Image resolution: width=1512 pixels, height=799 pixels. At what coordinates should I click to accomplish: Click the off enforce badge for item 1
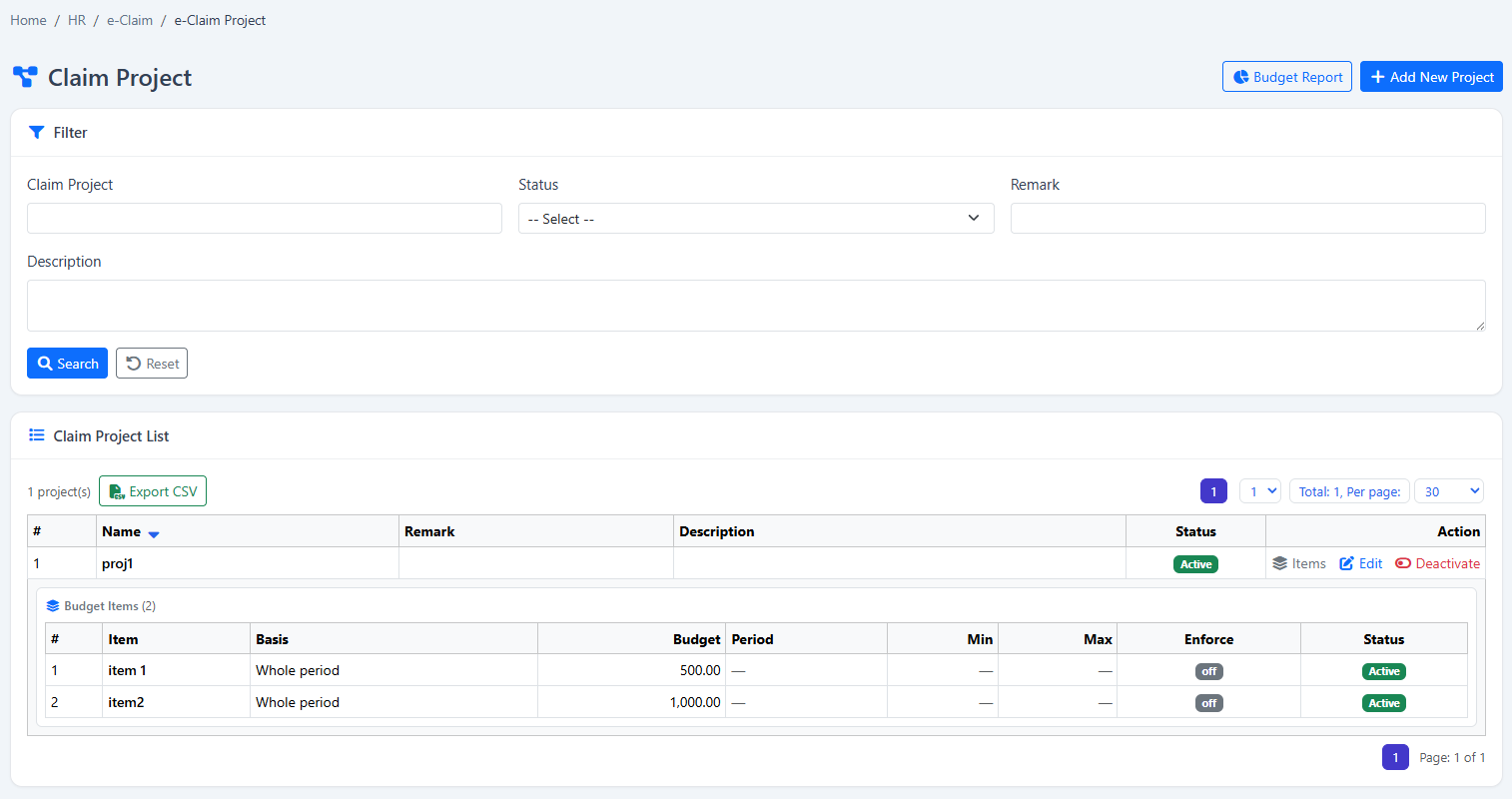(1208, 671)
